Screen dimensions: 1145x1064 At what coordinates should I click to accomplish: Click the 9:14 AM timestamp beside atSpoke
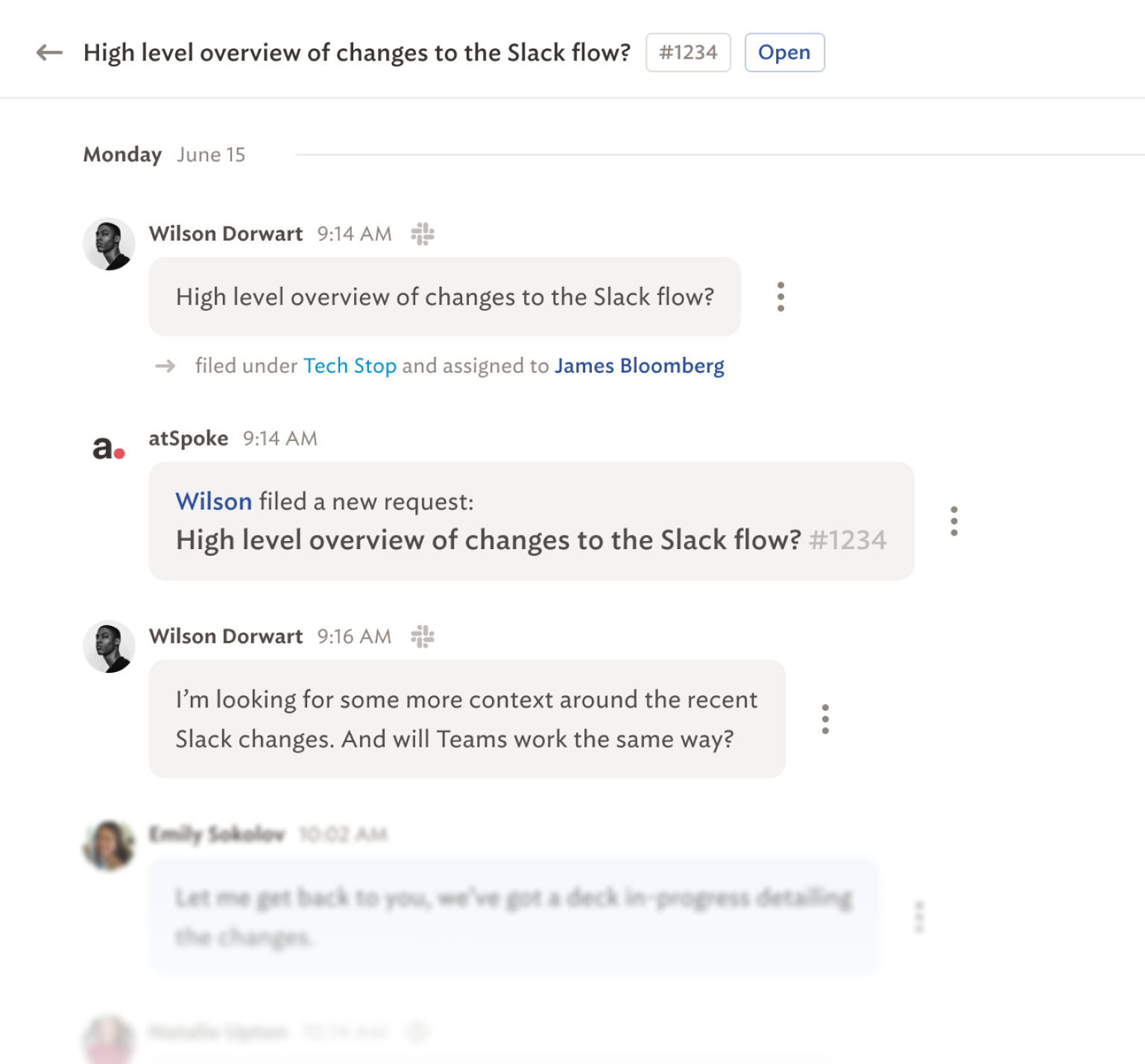tap(280, 438)
